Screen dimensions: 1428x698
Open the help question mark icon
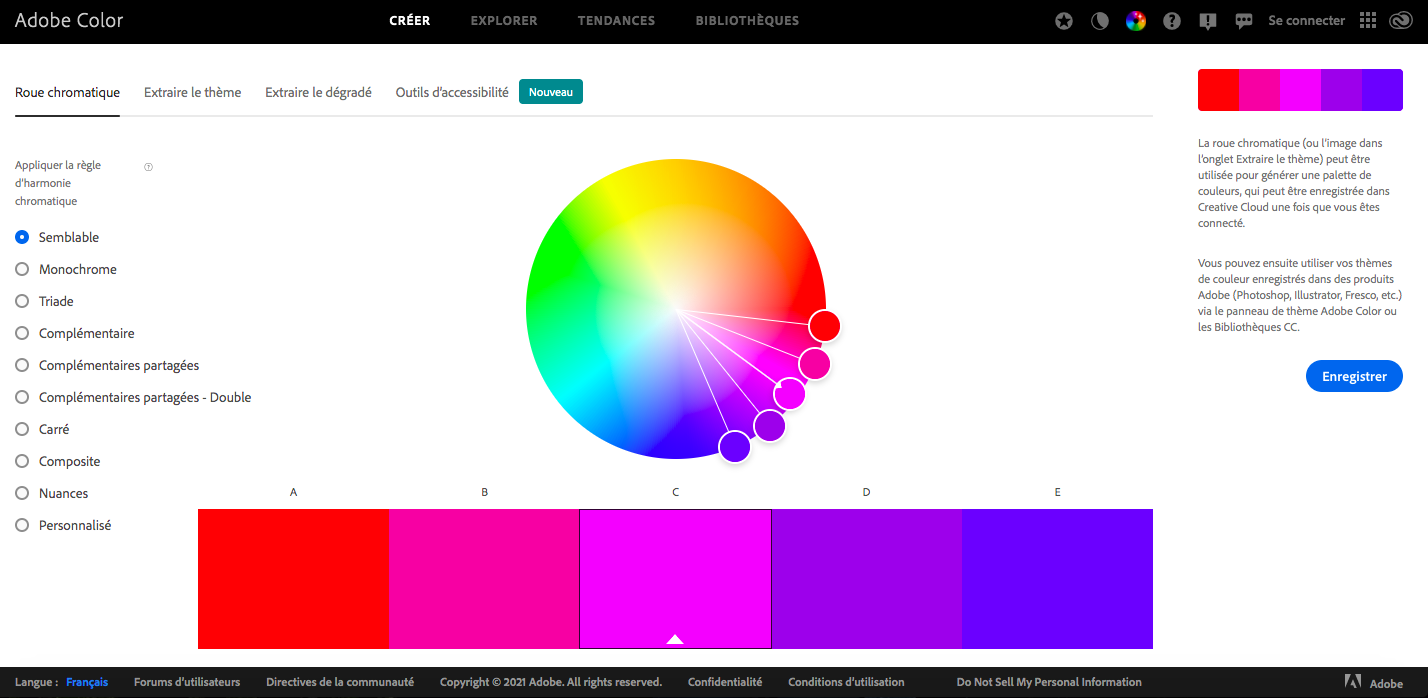[x=1172, y=21]
